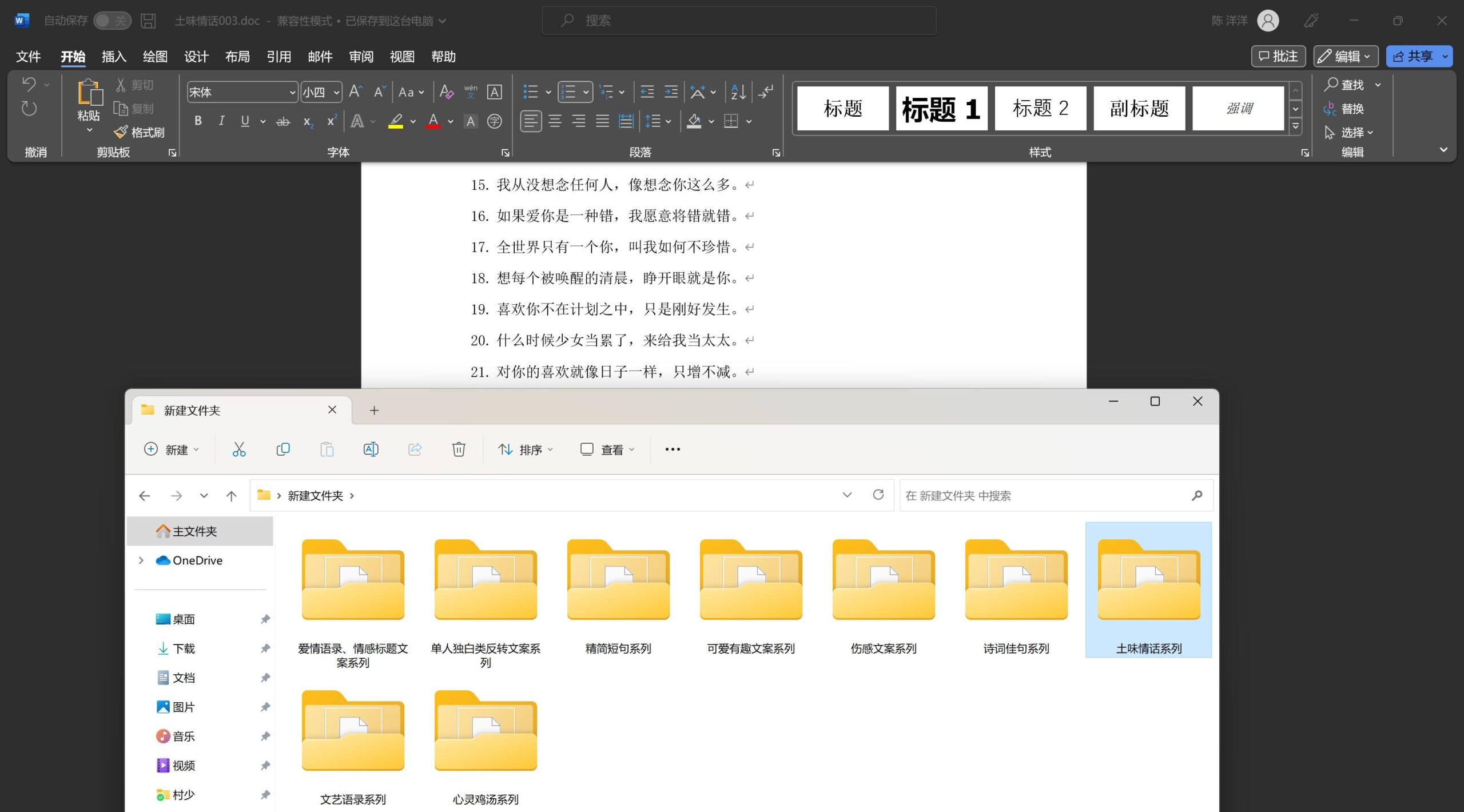Open the font name dropdown (宋体)

292,92
